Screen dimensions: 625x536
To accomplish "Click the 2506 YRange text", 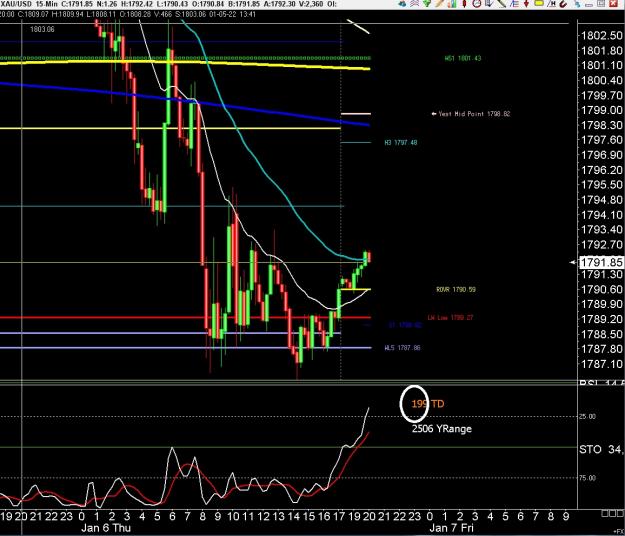I will pyautogui.click(x=442, y=429).
